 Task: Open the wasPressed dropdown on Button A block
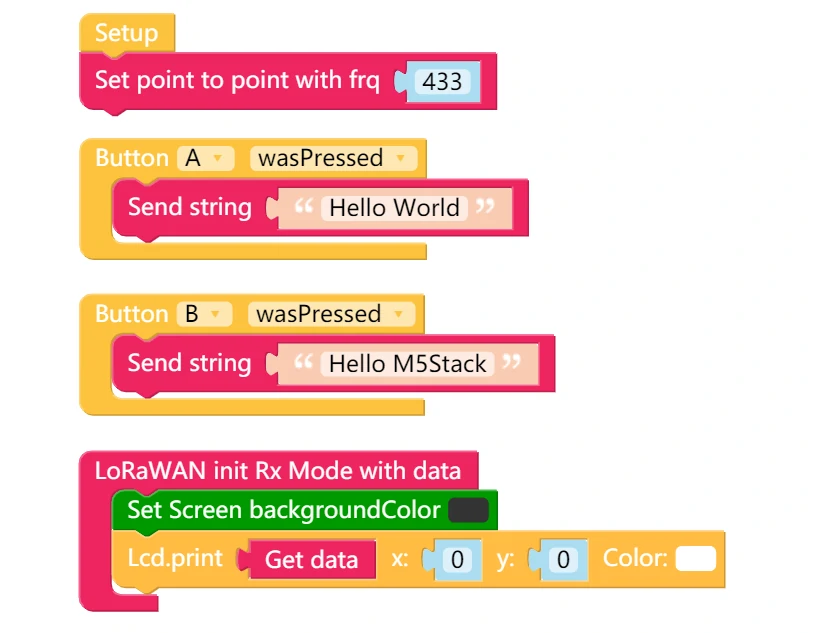(x=333, y=158)
